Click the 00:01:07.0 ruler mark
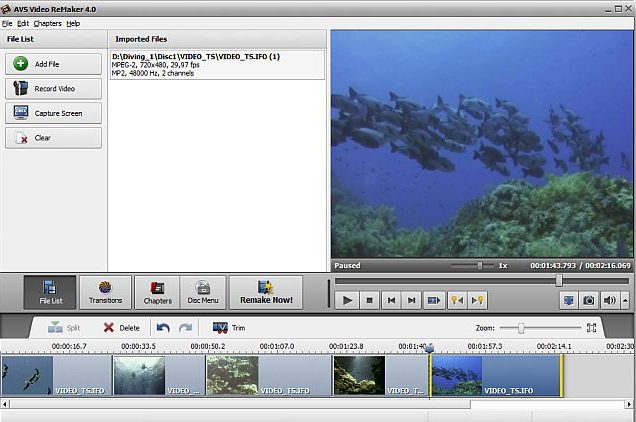 (277, 346)
